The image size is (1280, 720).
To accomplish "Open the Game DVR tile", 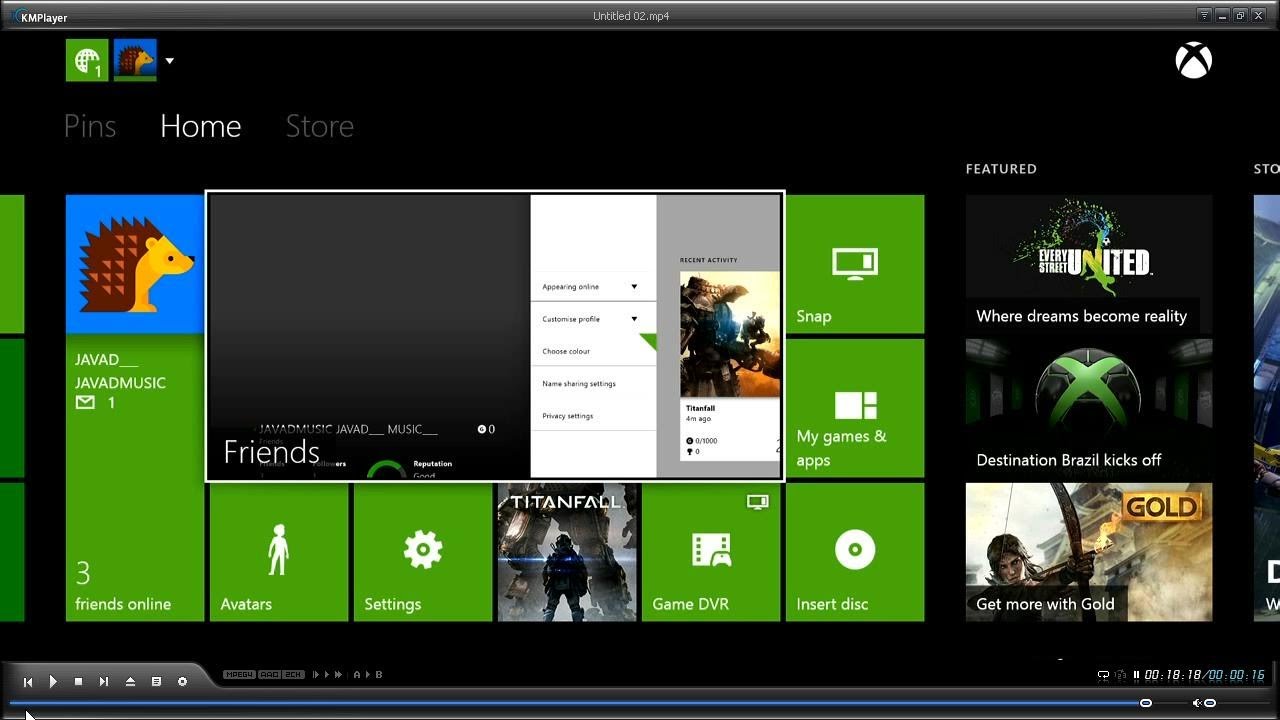I will [x=711, y=552].
